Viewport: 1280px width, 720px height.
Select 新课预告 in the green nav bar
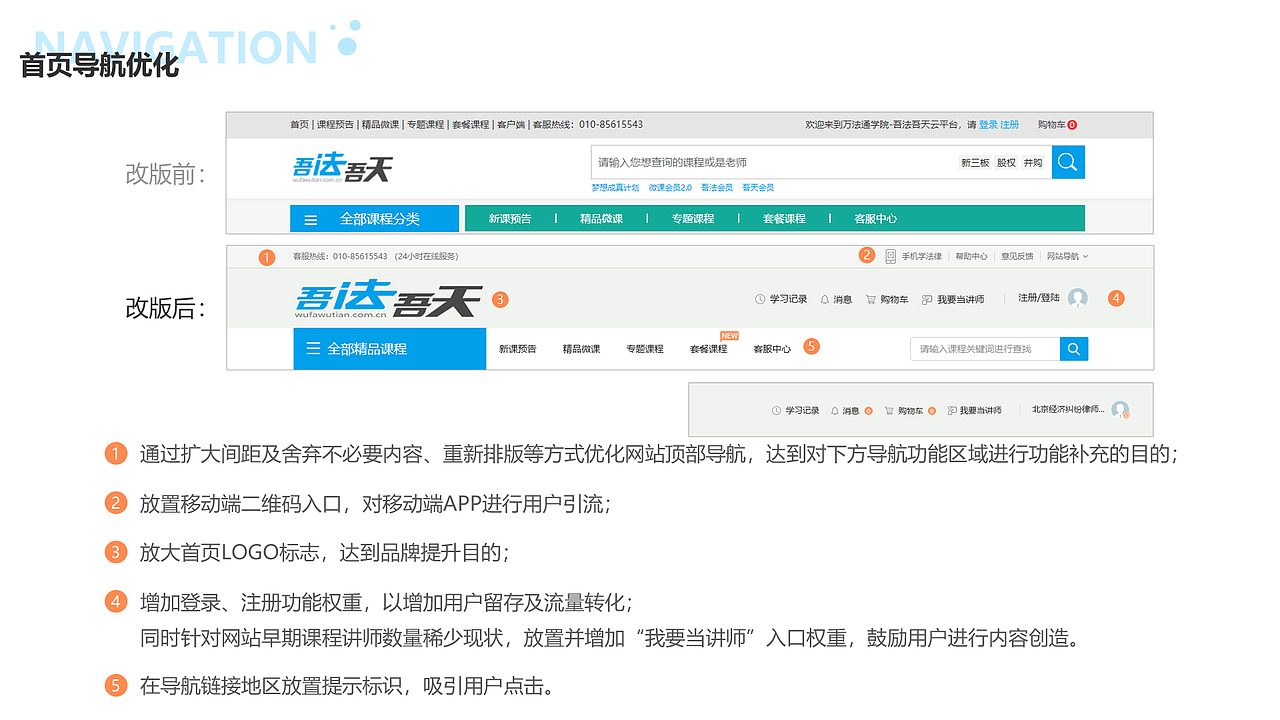(x=510, y=219)
